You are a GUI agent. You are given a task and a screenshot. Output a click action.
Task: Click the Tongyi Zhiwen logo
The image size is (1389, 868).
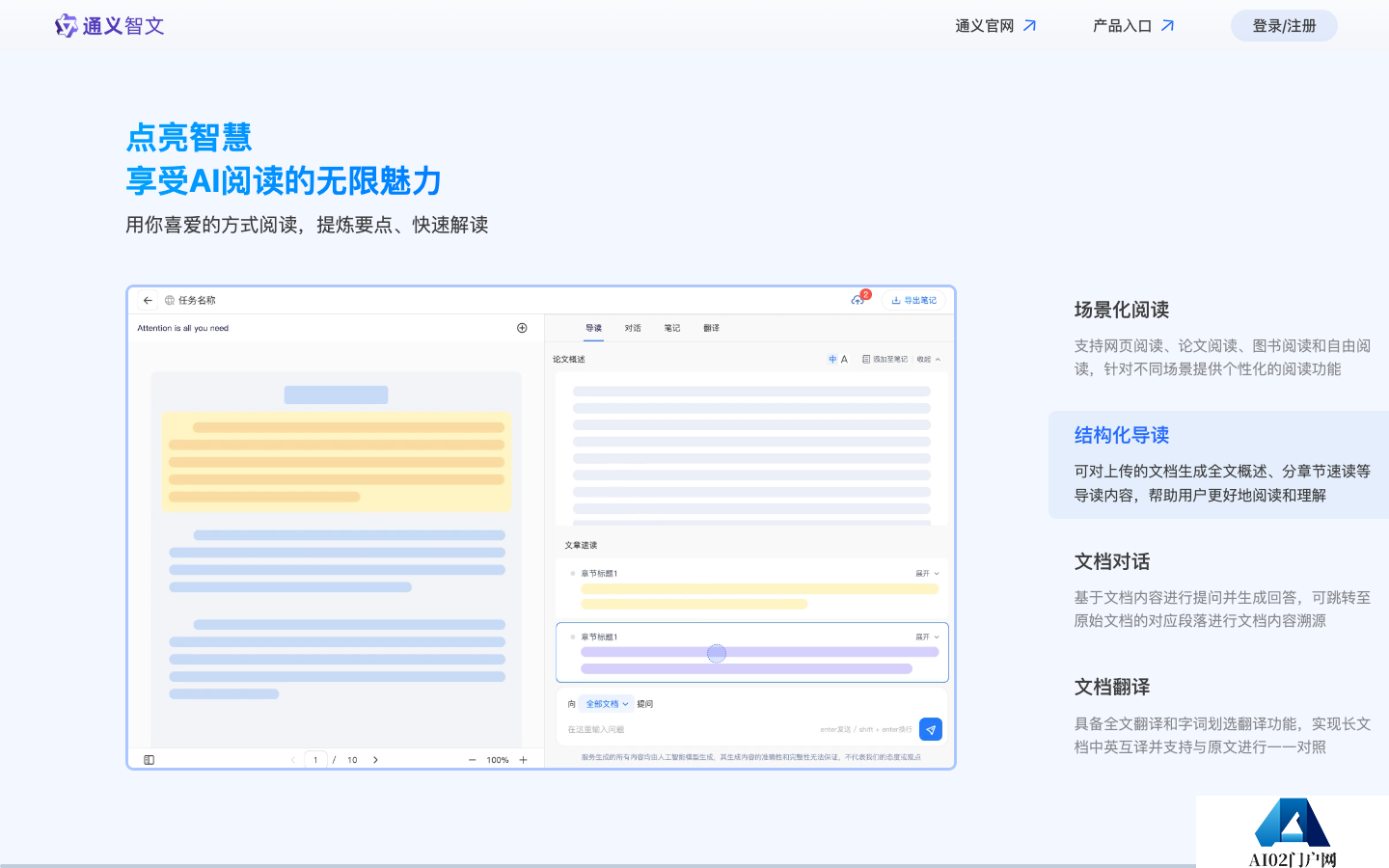click(x=109, y=26)
